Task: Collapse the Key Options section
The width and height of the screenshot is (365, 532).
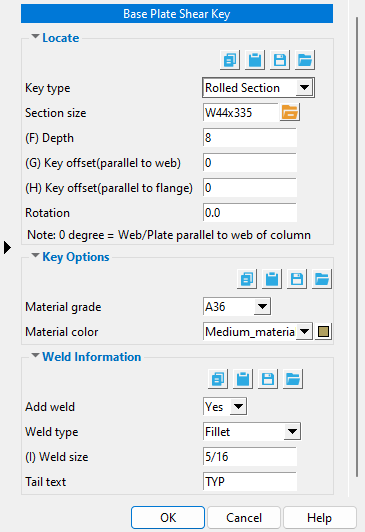Action: [x=35, y=255]
